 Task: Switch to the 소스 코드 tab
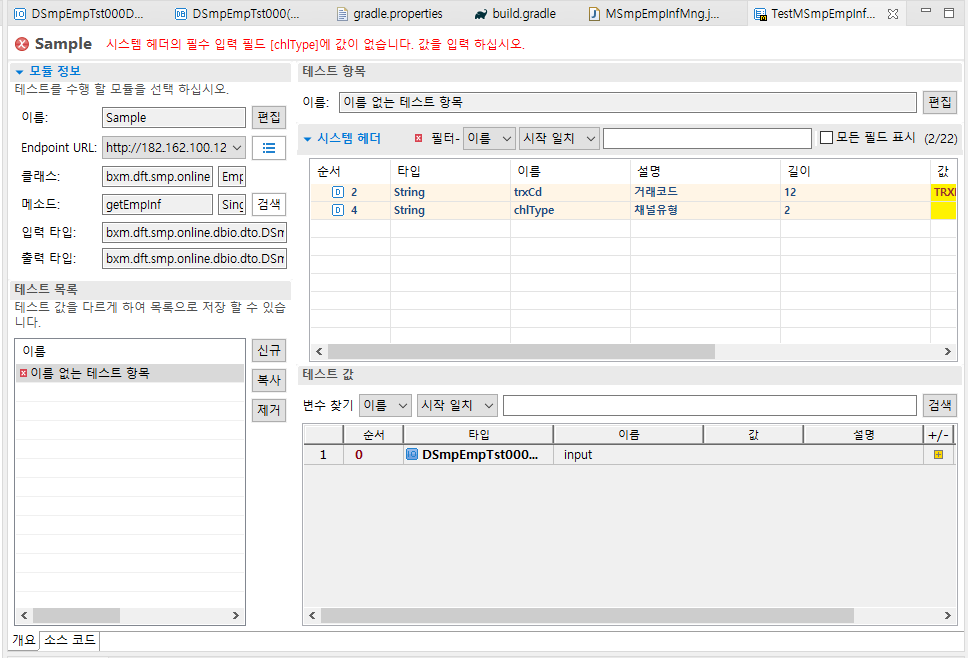tap(71, 641)
